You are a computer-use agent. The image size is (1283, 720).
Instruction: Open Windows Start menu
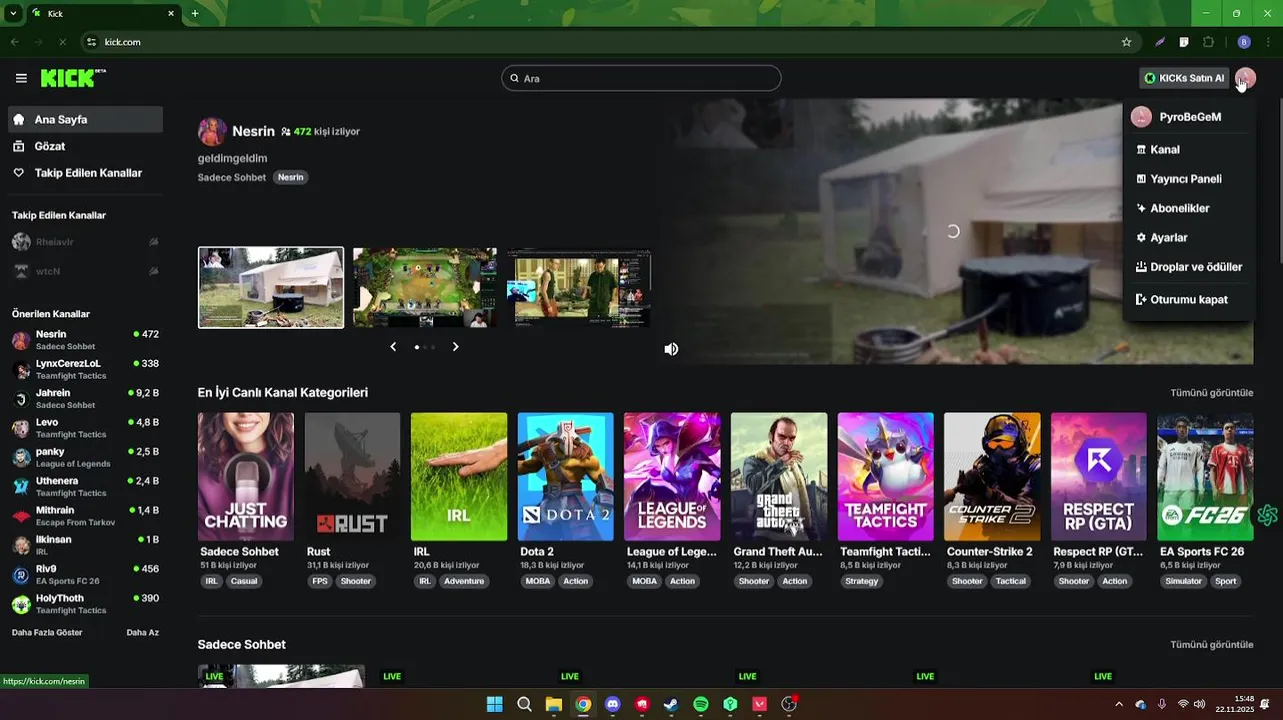pos(494,704)
